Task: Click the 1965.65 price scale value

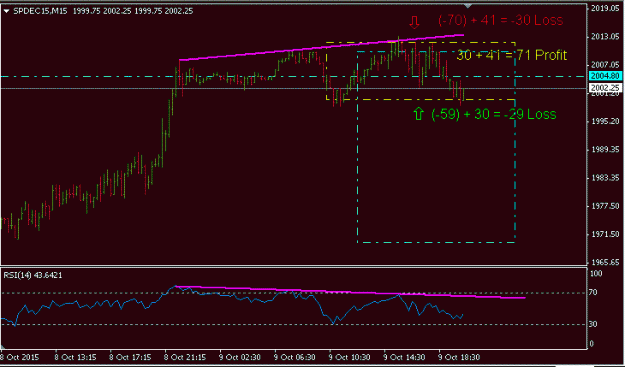Action: tap(605, 263)
